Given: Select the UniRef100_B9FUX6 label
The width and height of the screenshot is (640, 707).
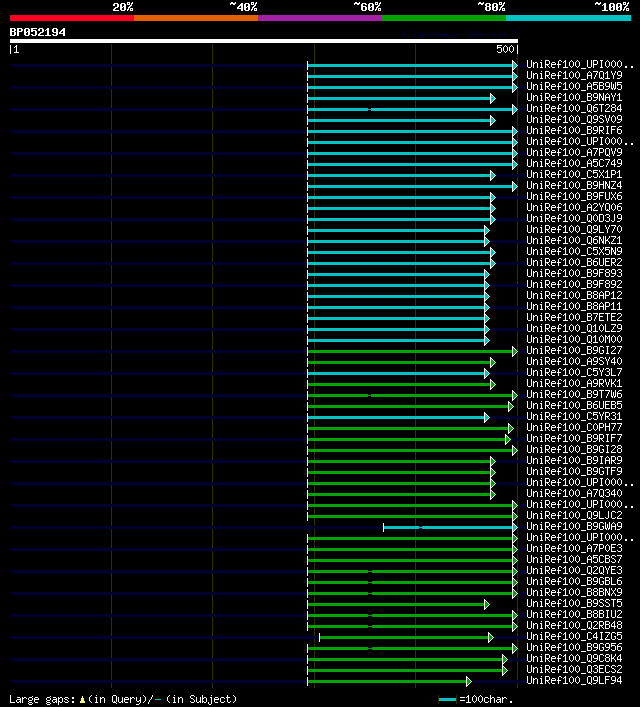Looking at the screenshot, I should click(574, 196).
